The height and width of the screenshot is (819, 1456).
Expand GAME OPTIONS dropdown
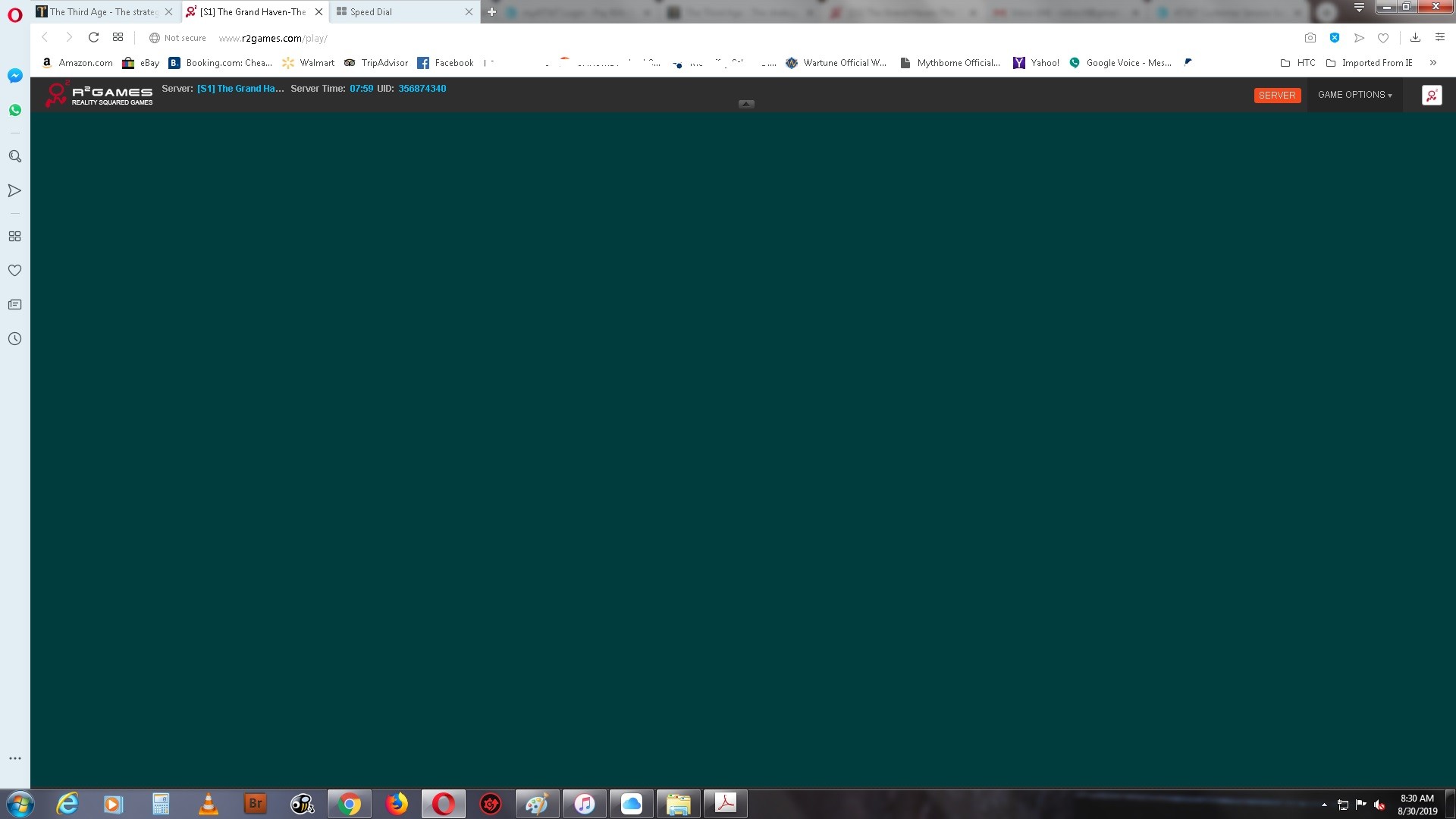click(1354, 95)
